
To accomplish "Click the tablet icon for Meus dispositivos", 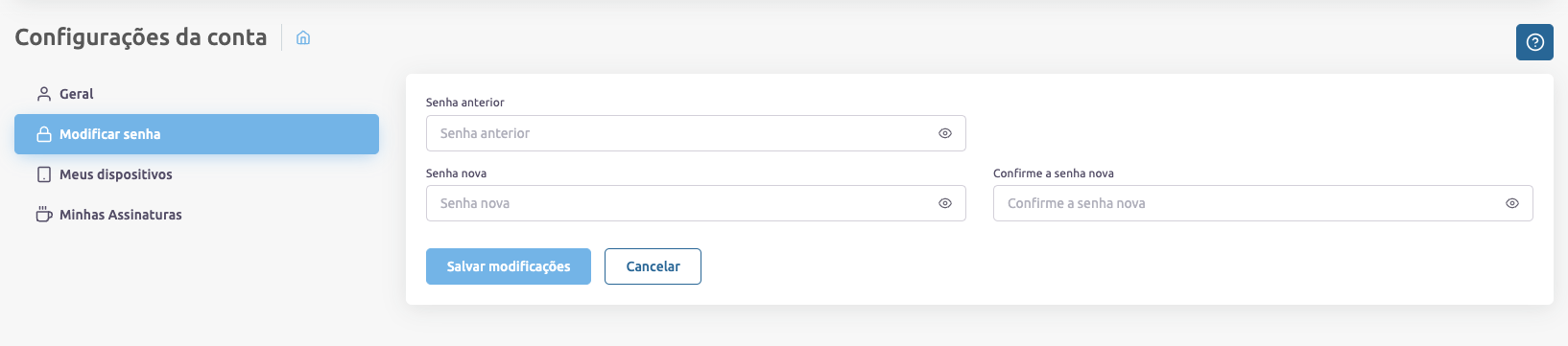I will (x=43, y=174).
